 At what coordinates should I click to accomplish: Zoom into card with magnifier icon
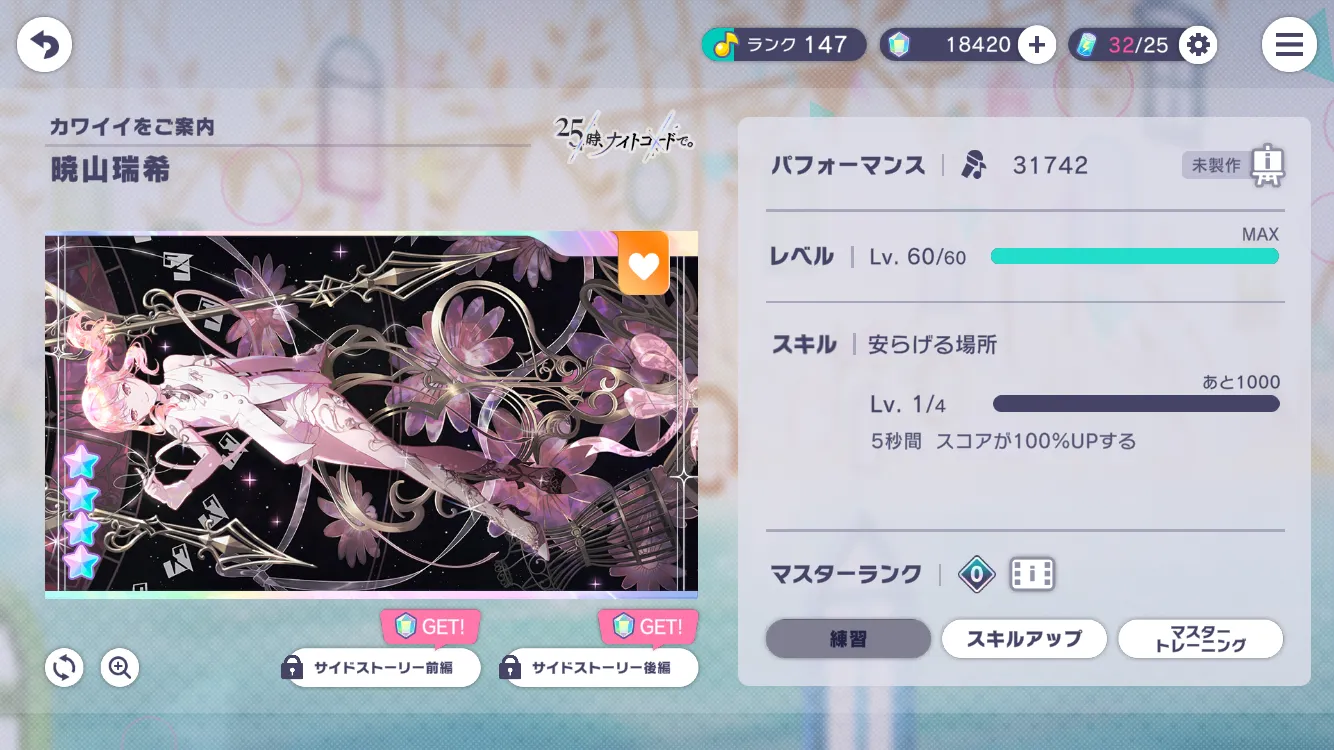(x=120, y=668)
